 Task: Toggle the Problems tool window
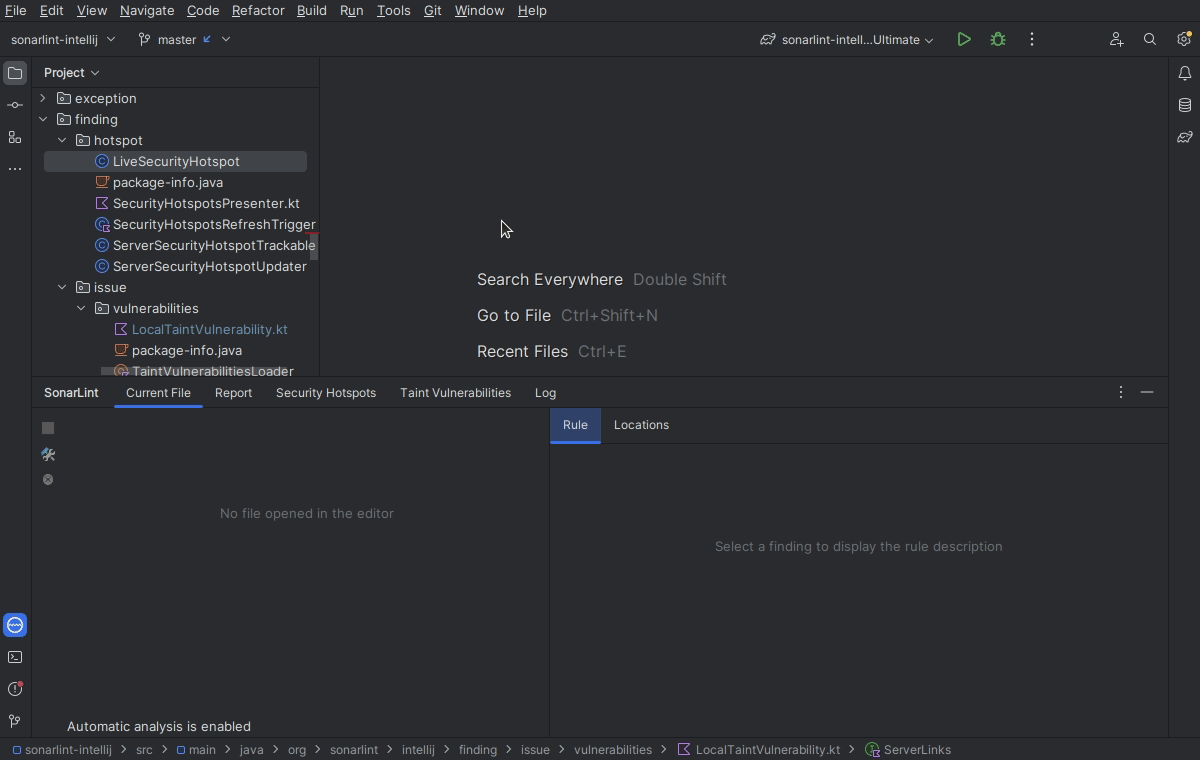(x=15, y=689)
